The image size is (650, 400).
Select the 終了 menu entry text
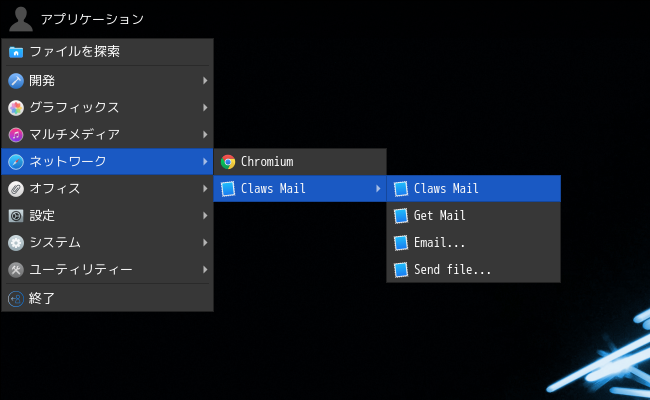tap(41, 298)
